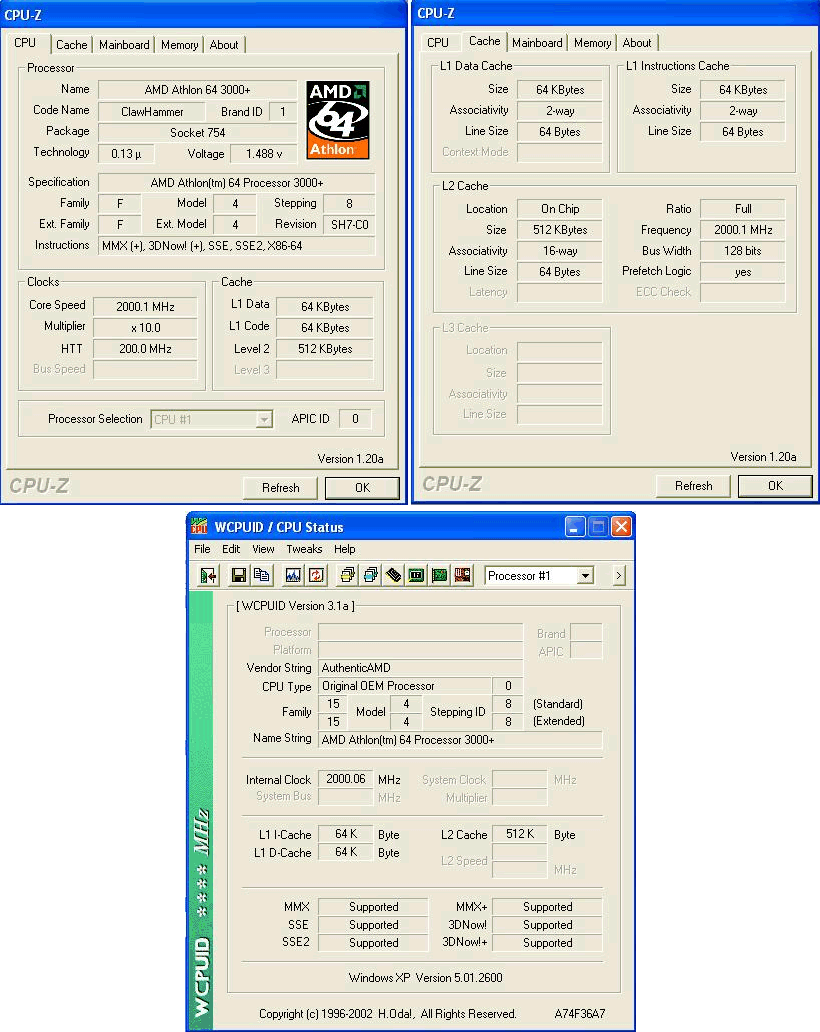Open Memory tab in right CPU-Z window
The image size is (820, 1032).
tap(592, 43)
